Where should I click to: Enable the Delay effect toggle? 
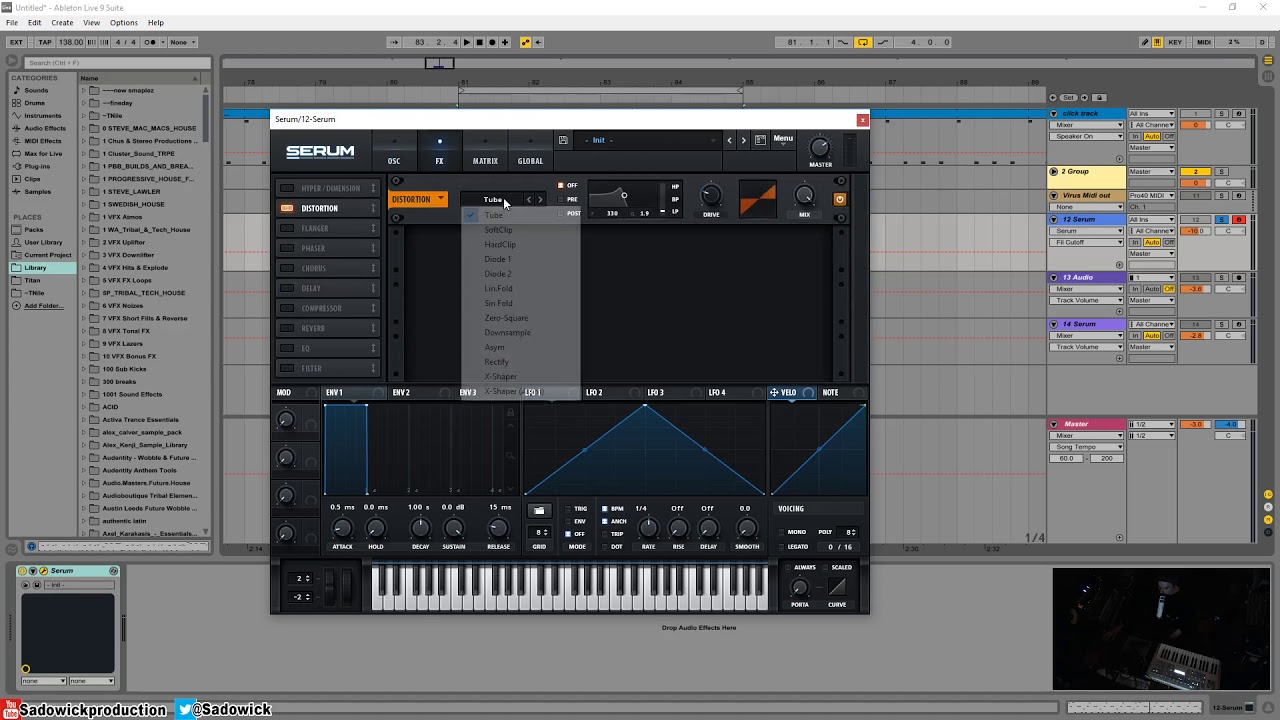tap(287, 288)
